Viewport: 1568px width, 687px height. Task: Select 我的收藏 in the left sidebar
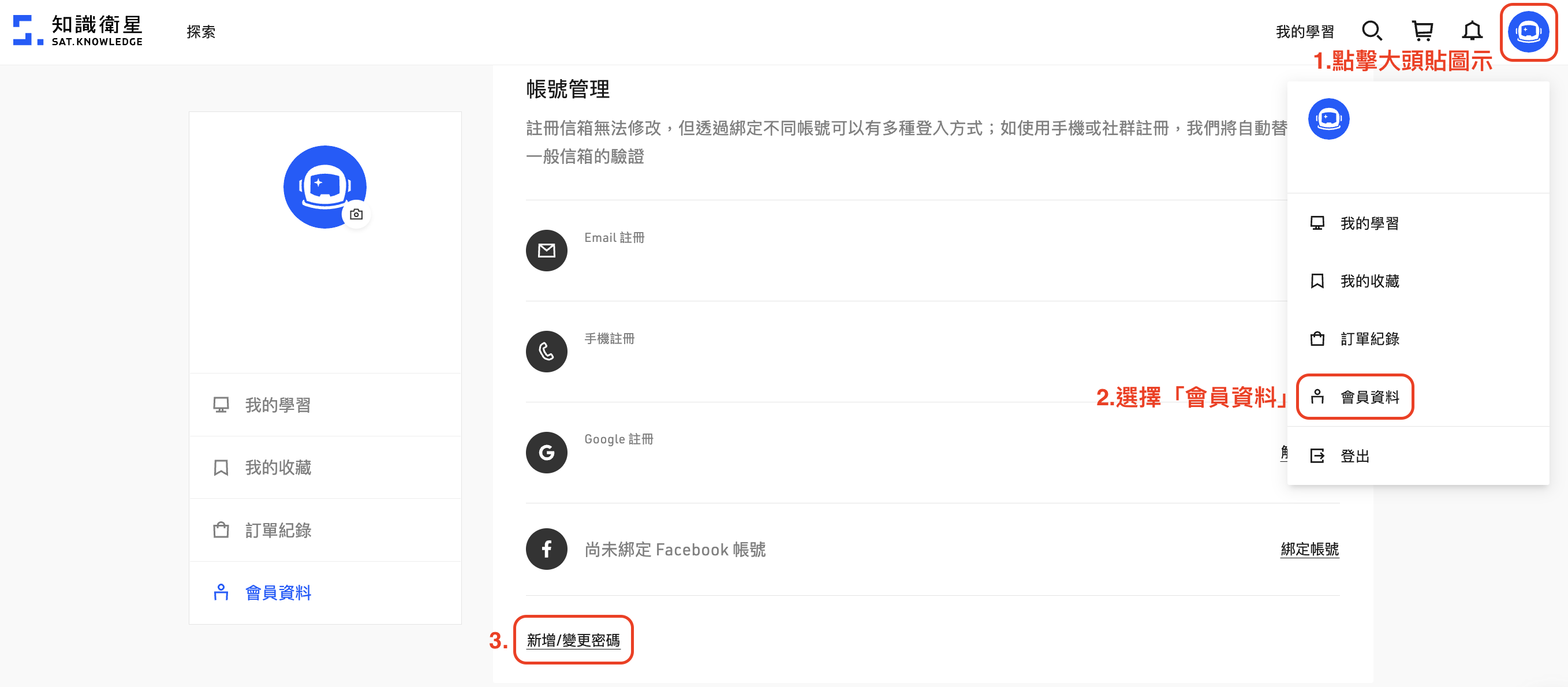coord(278,467)
